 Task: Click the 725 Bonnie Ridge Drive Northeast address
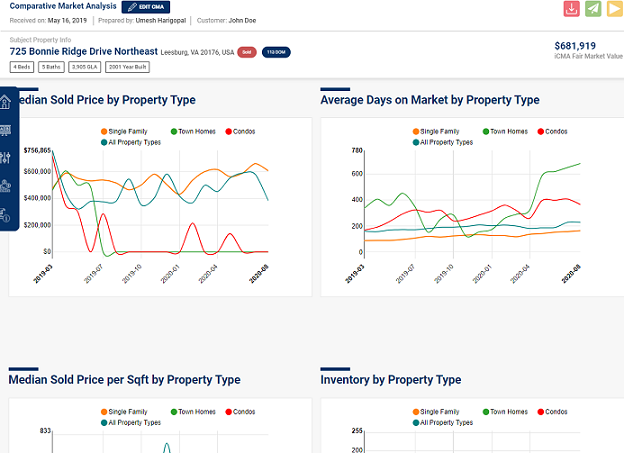tap(84, 51)
